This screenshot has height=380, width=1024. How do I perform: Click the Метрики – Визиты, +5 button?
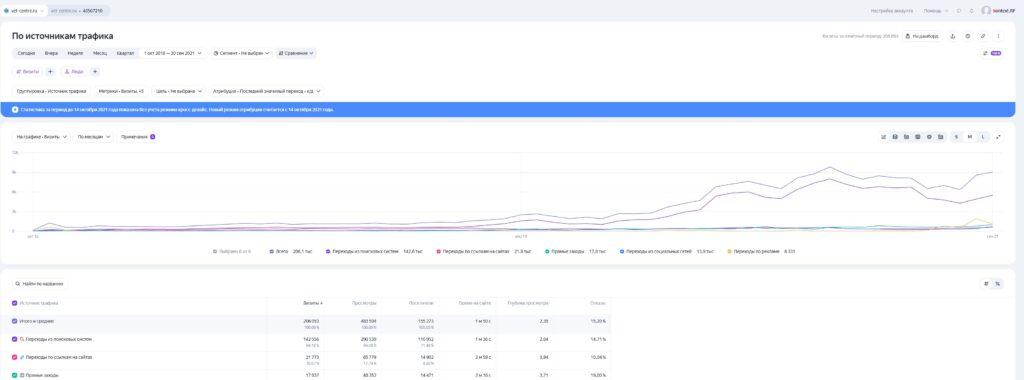(x=121, y=91)
